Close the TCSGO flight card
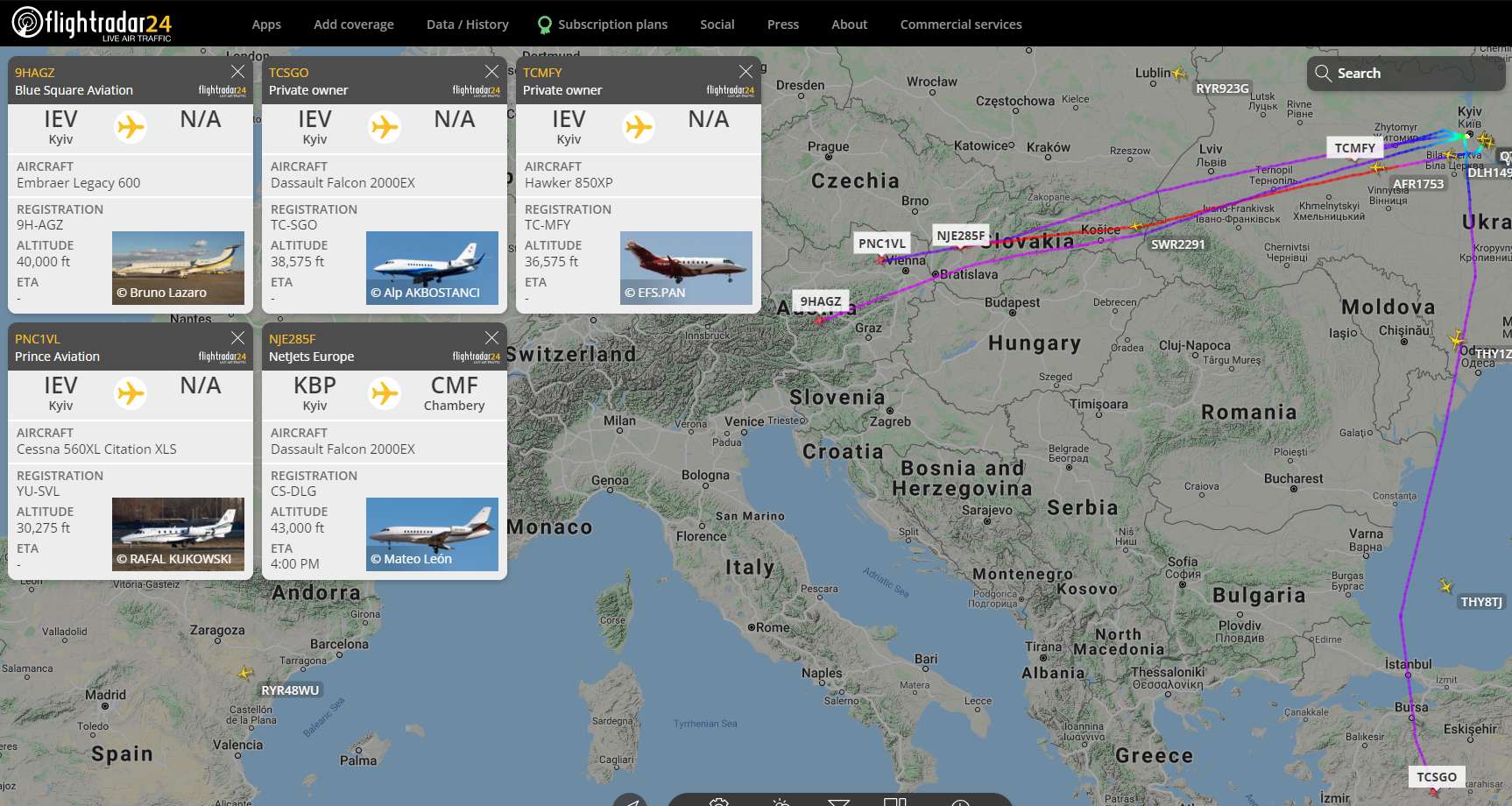 (491, 71)
